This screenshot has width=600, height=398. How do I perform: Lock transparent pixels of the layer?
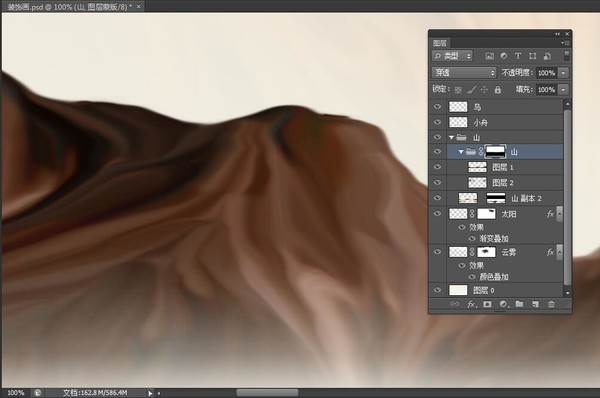(458, 90)
